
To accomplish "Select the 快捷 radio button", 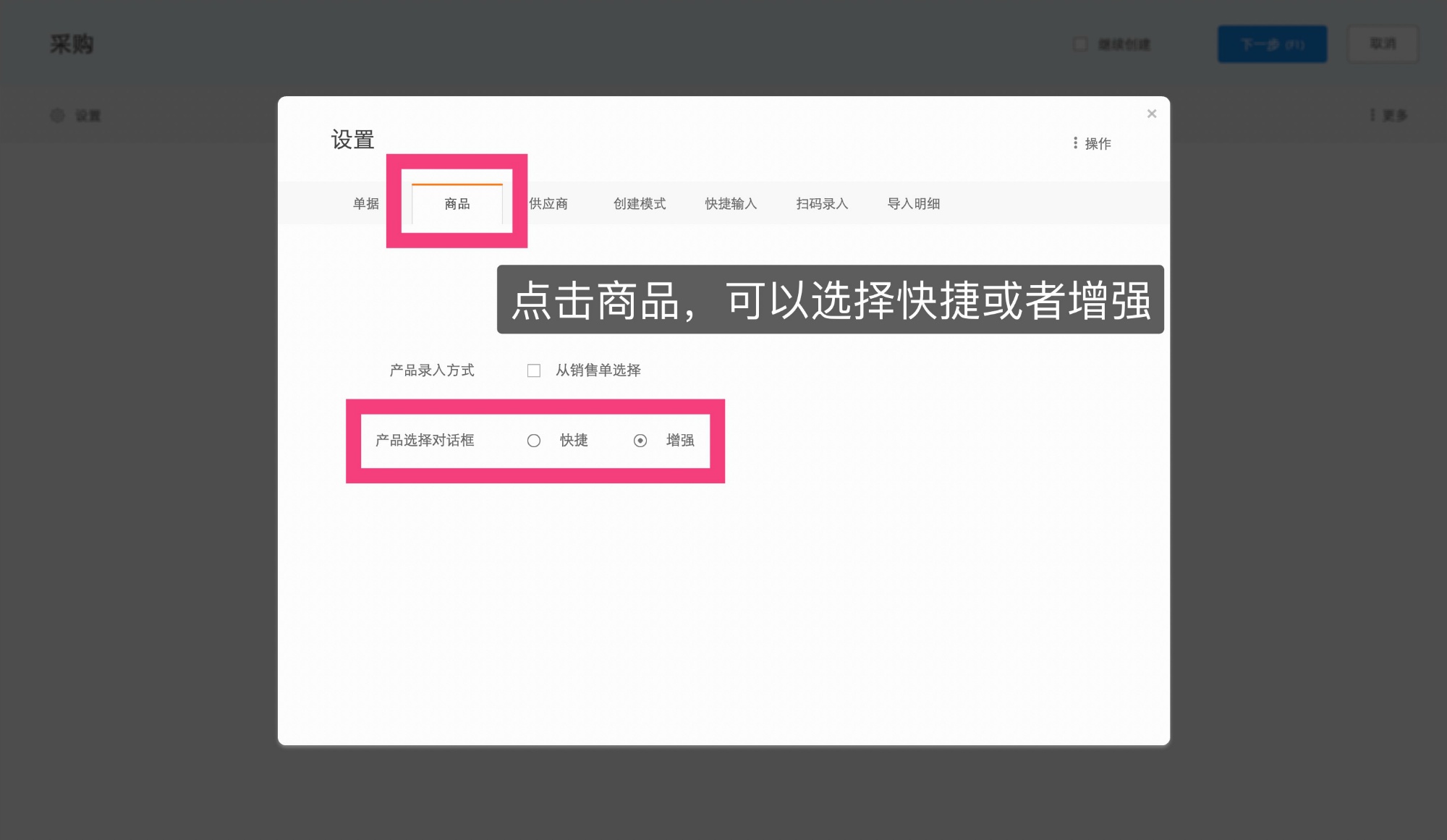I will coord(535,440).
